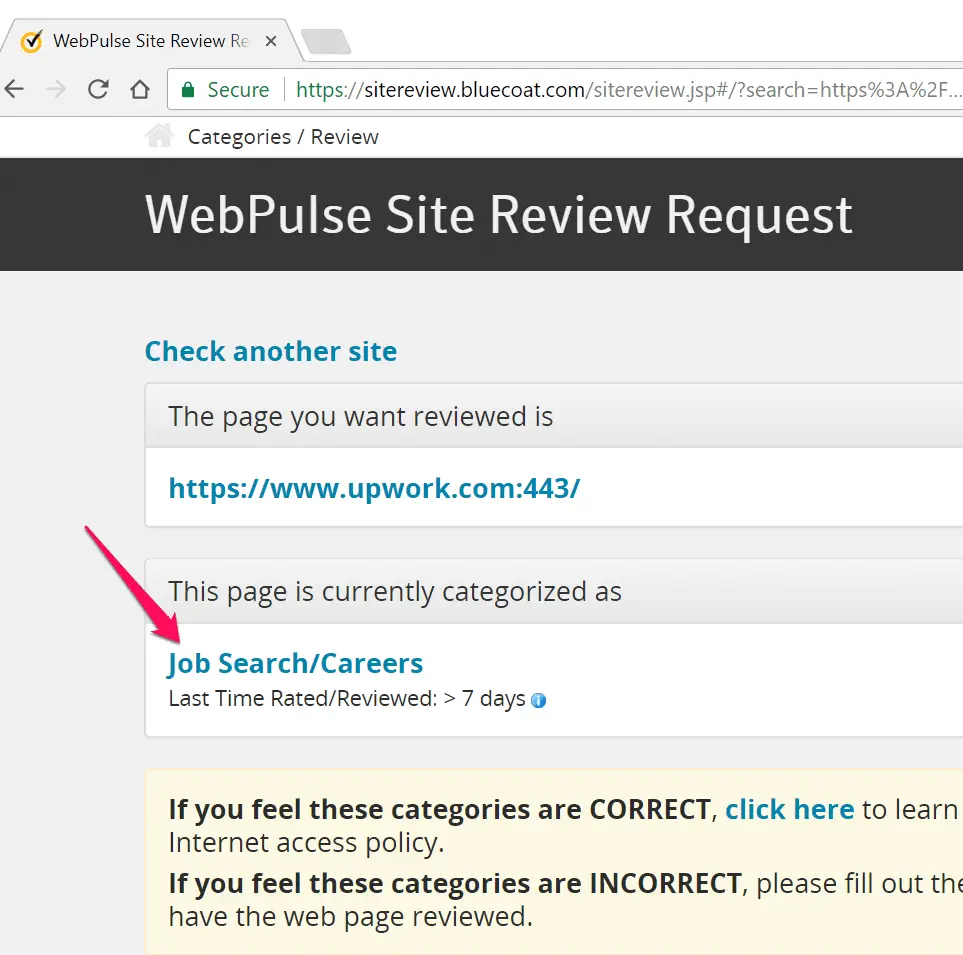The image size is (963, 955).
Task: Click the Symantec checkmark favicon in tab
Action: pyautogui.click(x=32, y=42)
